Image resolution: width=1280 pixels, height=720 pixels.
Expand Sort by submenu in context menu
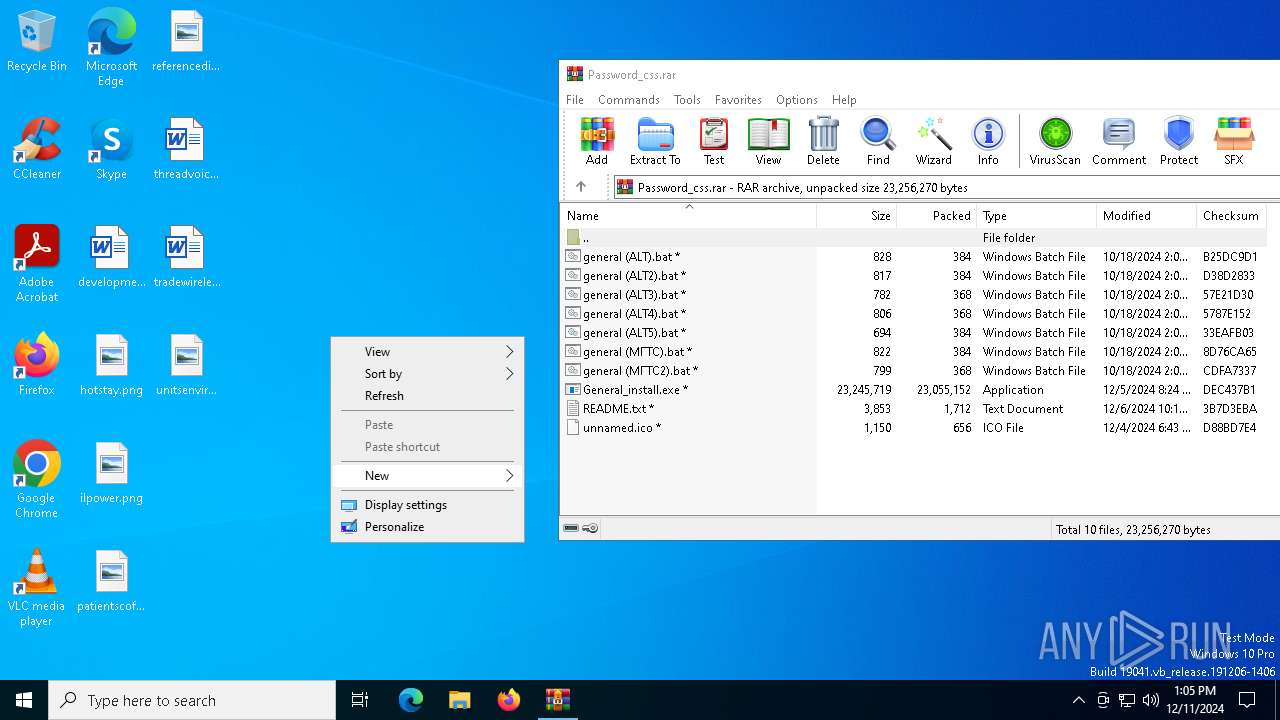coord(428,374)
